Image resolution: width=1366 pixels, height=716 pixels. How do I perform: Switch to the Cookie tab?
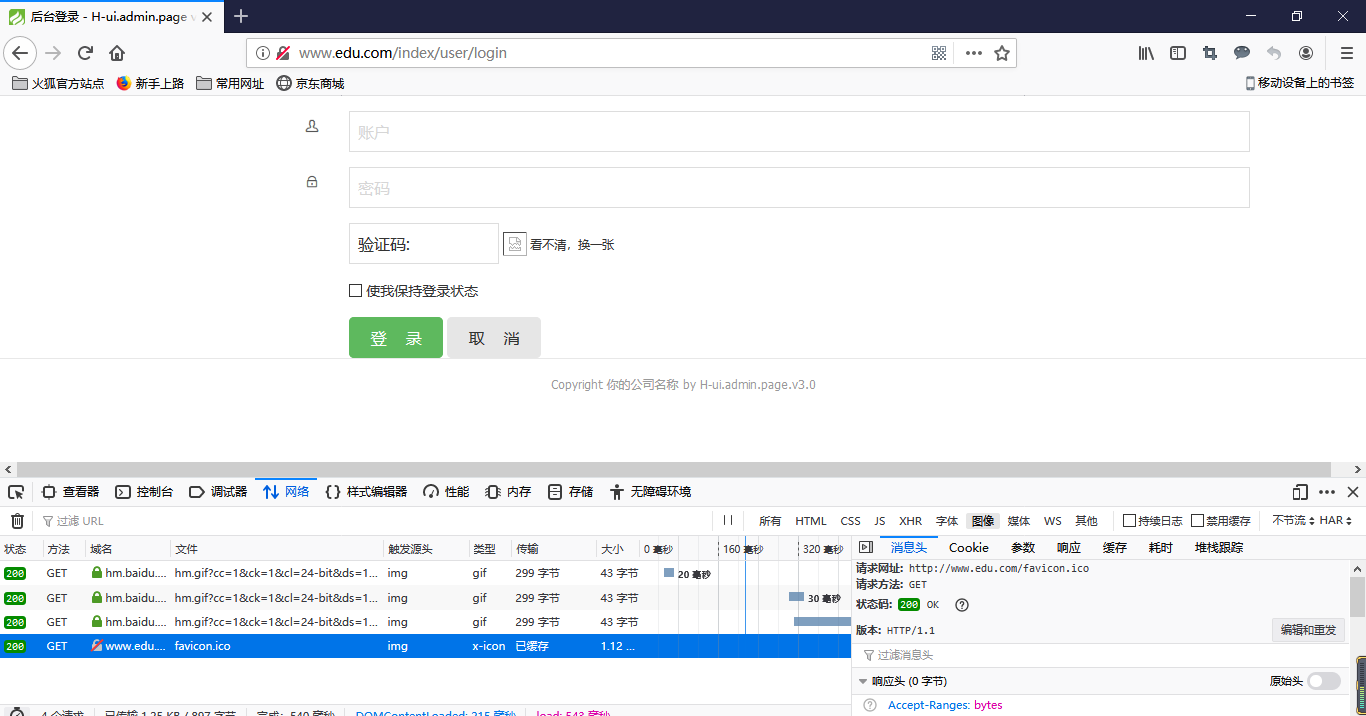point(968,547)
